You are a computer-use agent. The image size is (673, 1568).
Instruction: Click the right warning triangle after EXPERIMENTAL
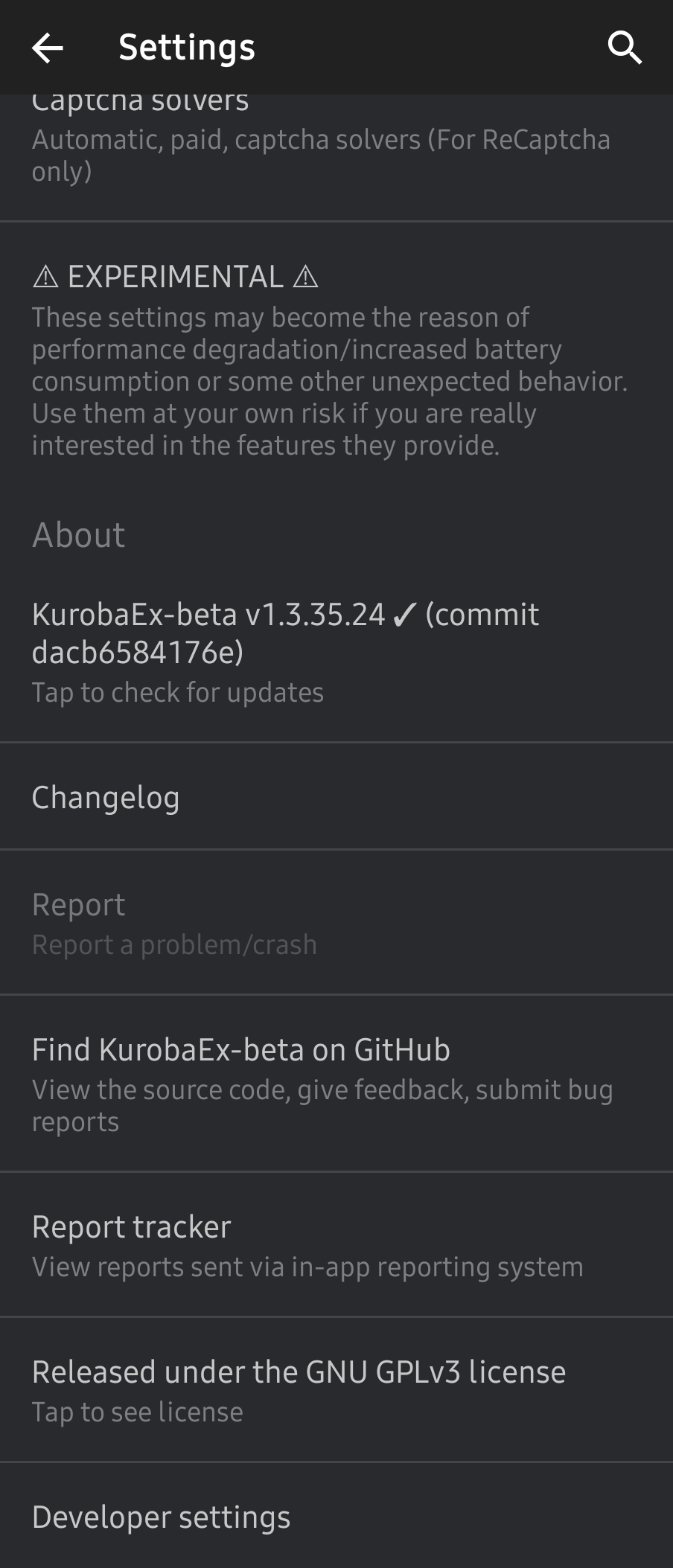[305, 278]
